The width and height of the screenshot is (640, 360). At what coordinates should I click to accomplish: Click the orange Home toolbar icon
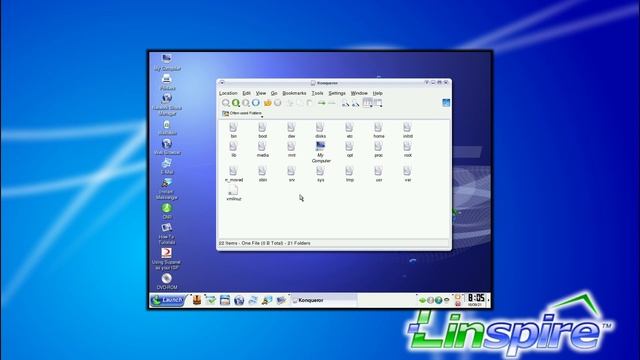click(x=267, y=103)
